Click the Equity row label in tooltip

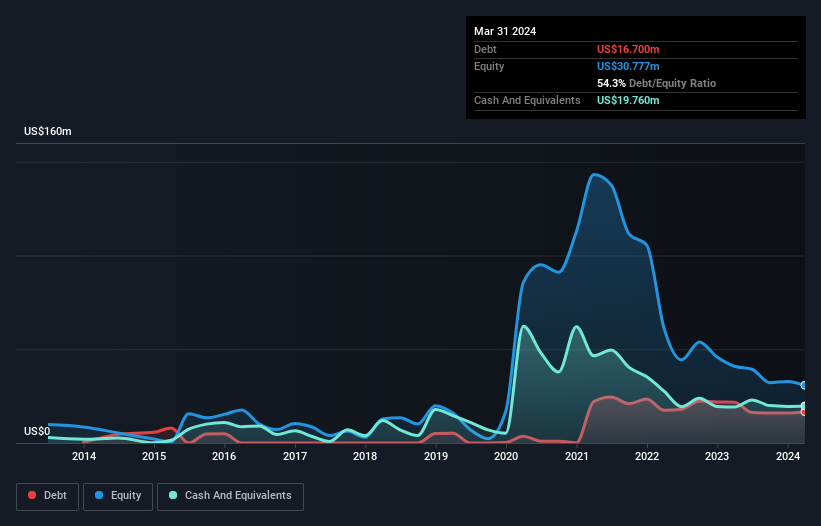[489, 66]
